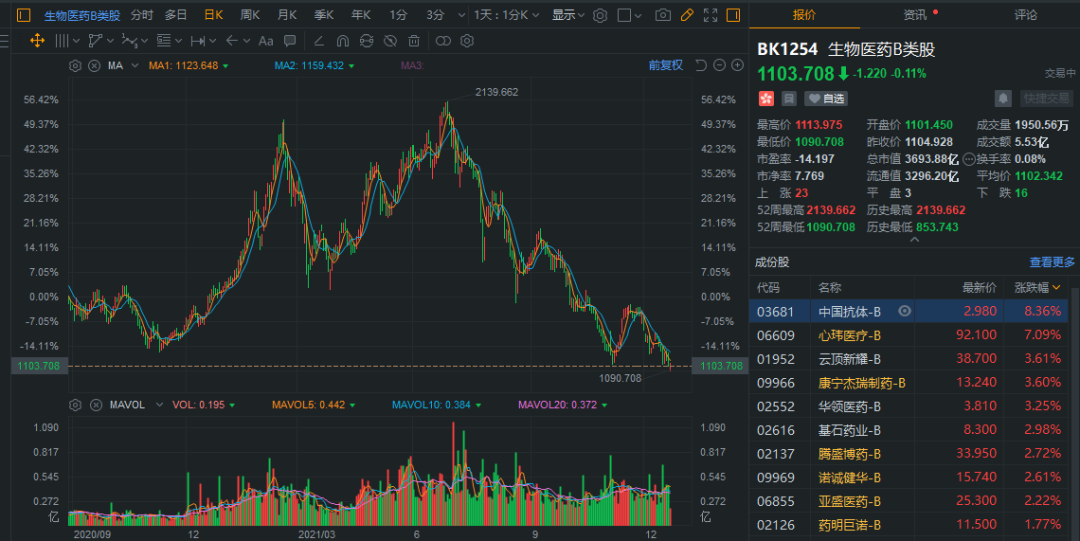Viewport: 1080px width, 541px height.
Task: Click the 快捷交易 quick trade button
Action: tap(1046, 99)
